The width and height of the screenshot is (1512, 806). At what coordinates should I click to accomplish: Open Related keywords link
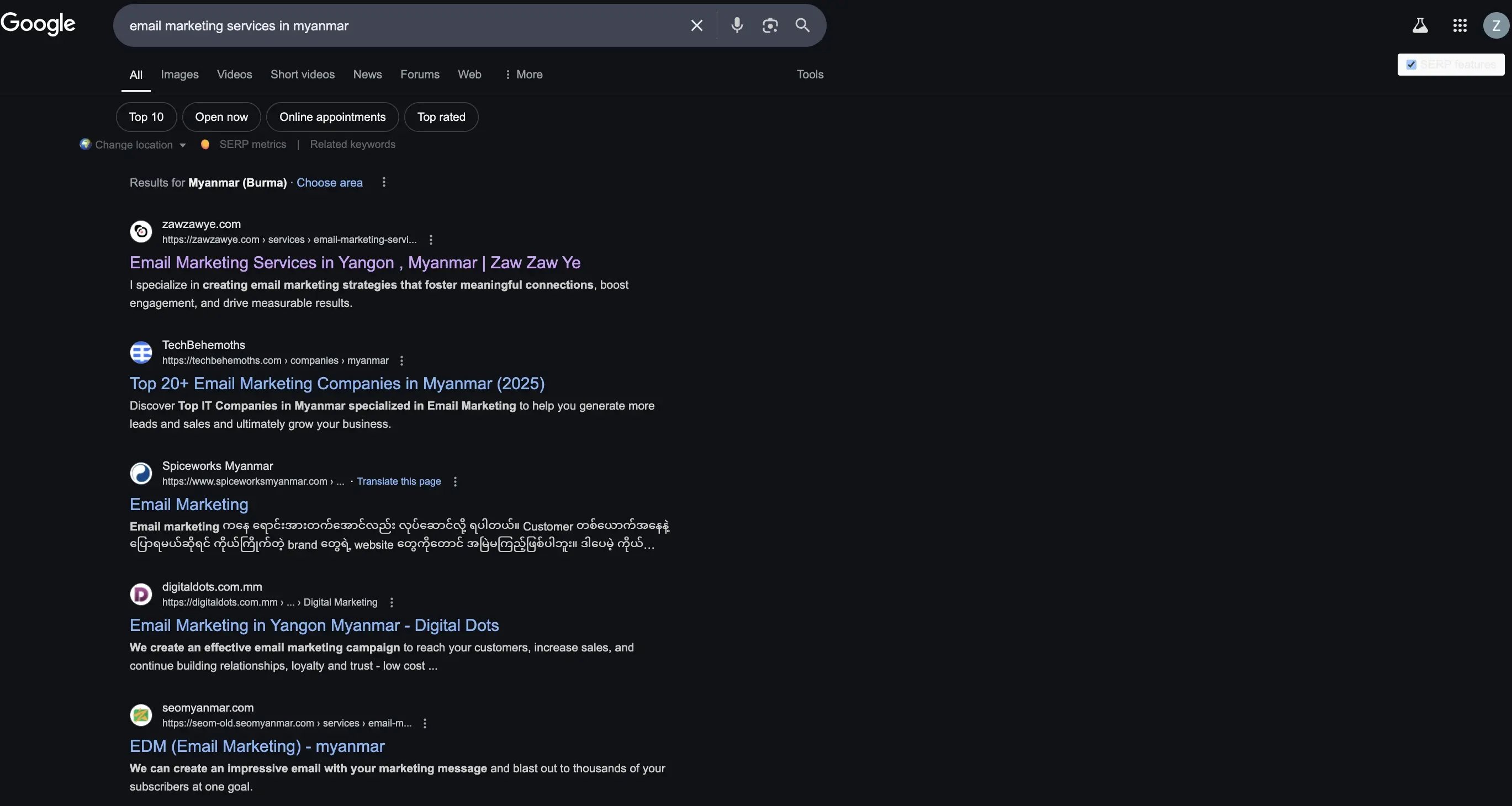pos(352,144)
